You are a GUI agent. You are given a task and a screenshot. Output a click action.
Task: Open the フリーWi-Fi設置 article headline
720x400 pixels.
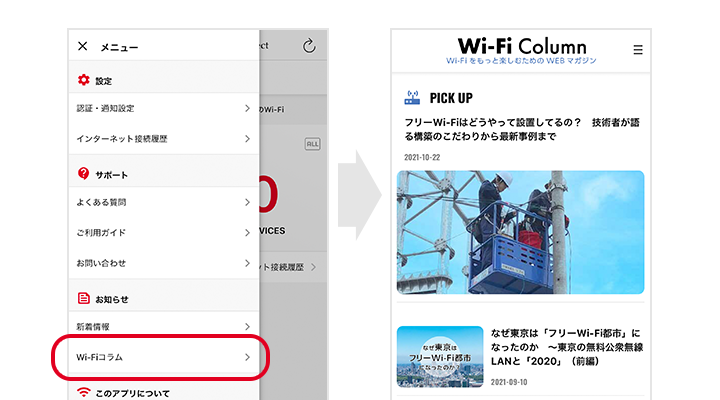(522, 130)
